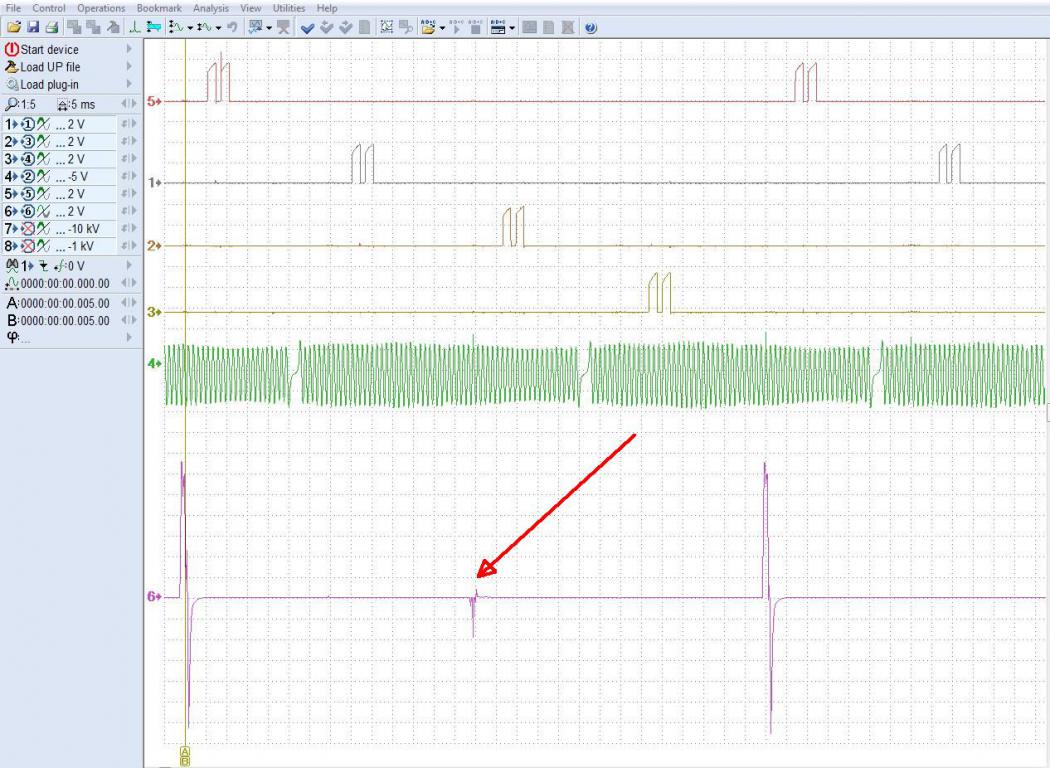Click the channel 5 zero-level marker
Viewport: 1050px width, 768px height.
(x=155, y=102)
